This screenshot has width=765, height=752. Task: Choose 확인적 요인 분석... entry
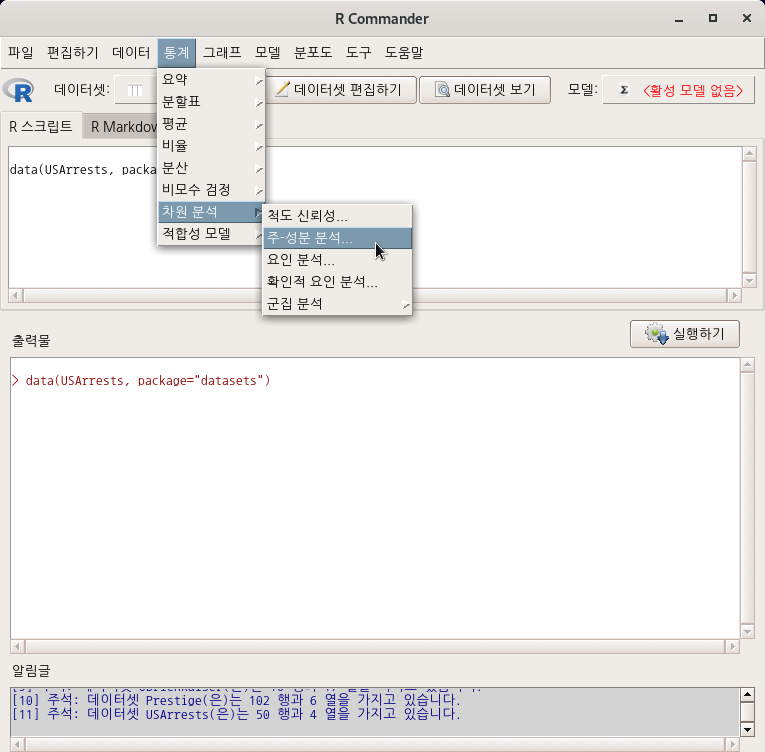click(x=338, y=282)
